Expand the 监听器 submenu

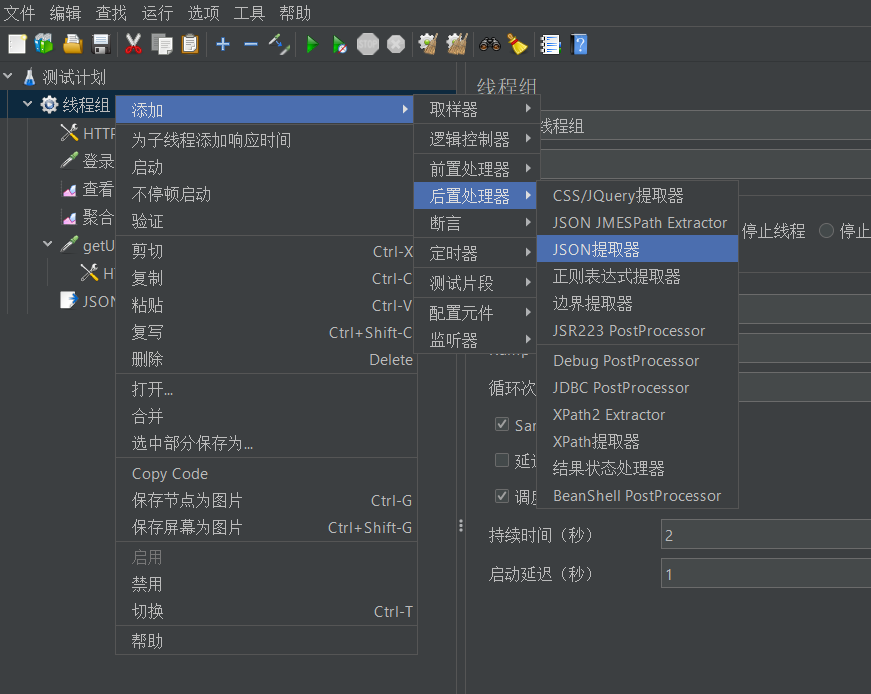(x=475, y=339)
